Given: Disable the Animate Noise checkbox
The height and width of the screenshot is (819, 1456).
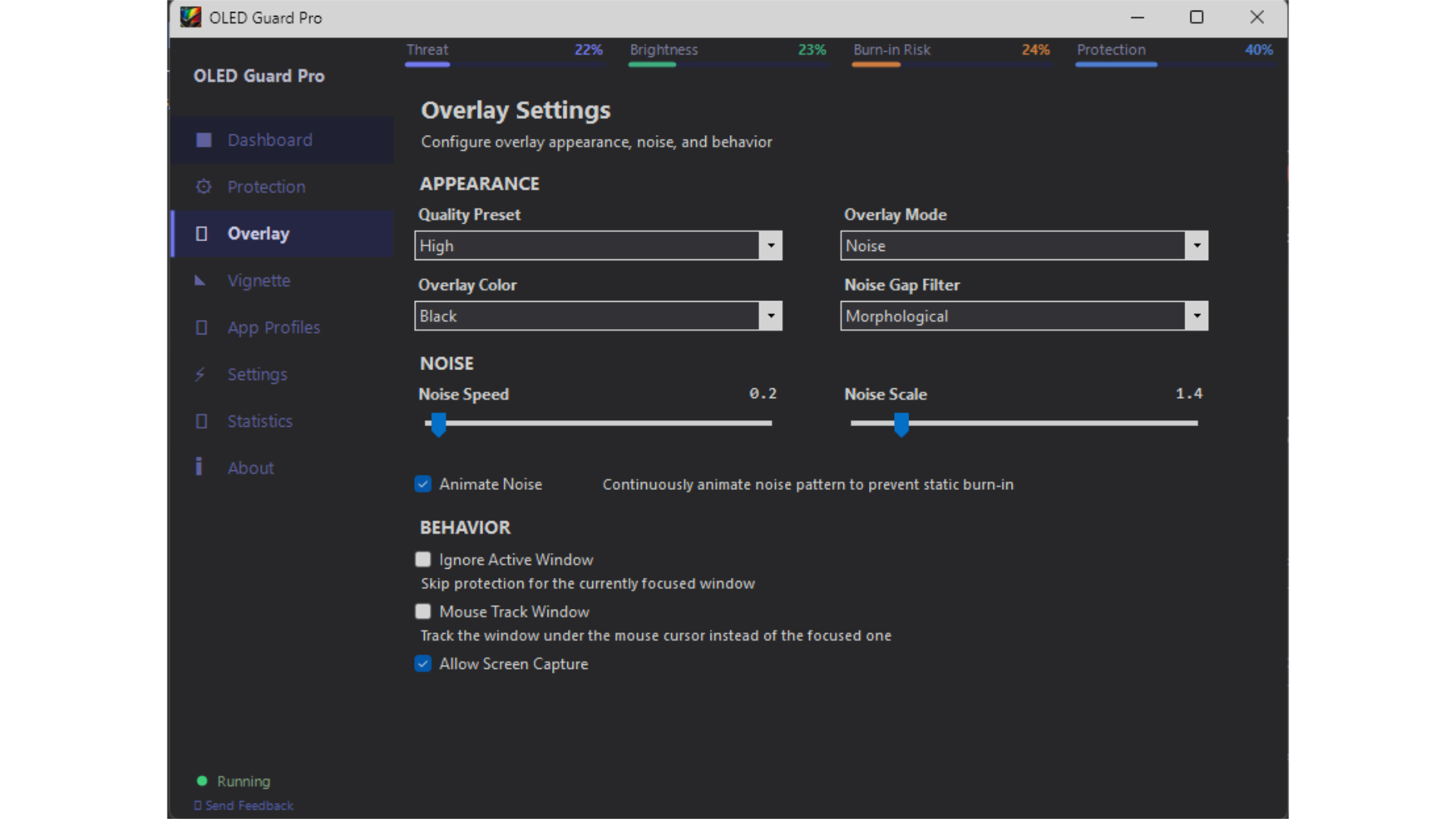Looking at the screenshot, I should pos(423,484).
